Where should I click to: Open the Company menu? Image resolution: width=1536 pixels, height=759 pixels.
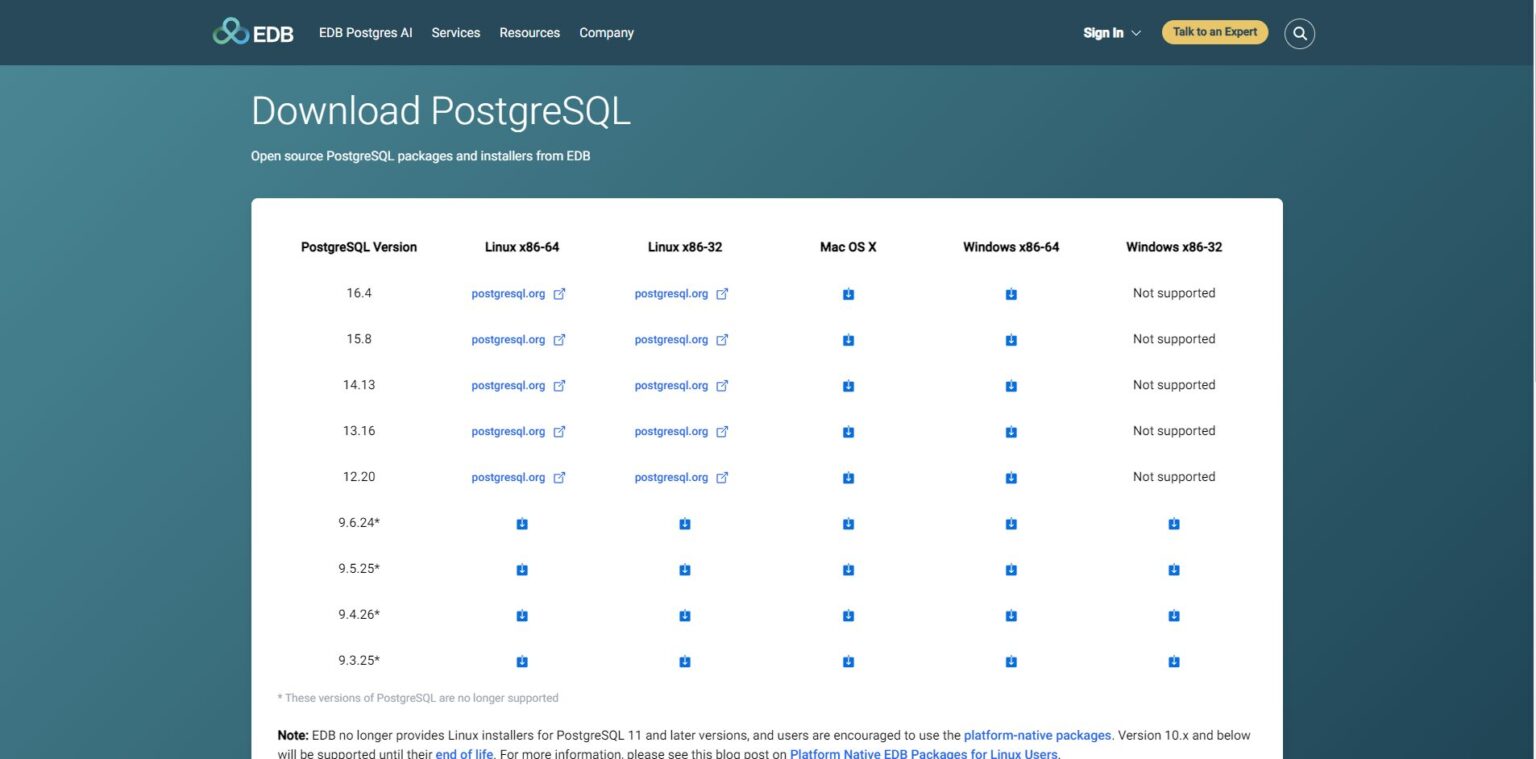pos(606,33)
